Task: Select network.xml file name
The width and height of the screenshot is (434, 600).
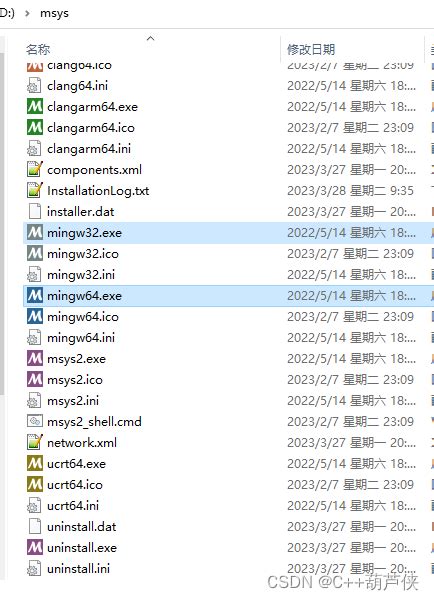Action: 82,443
